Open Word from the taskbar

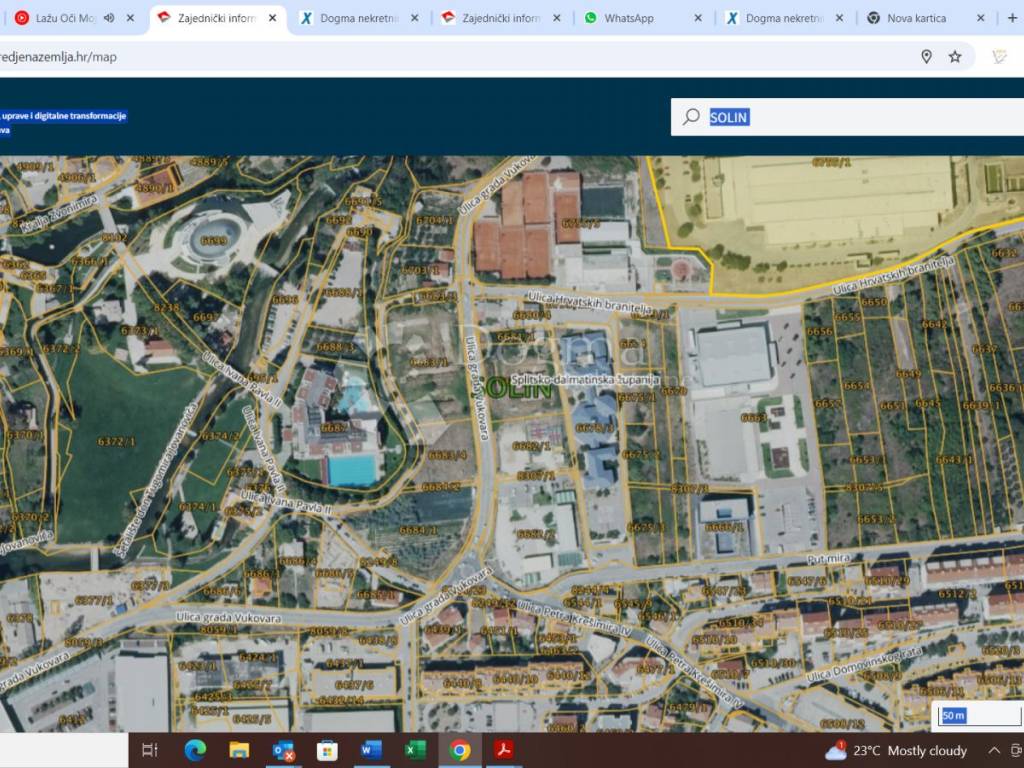(371, 750)
